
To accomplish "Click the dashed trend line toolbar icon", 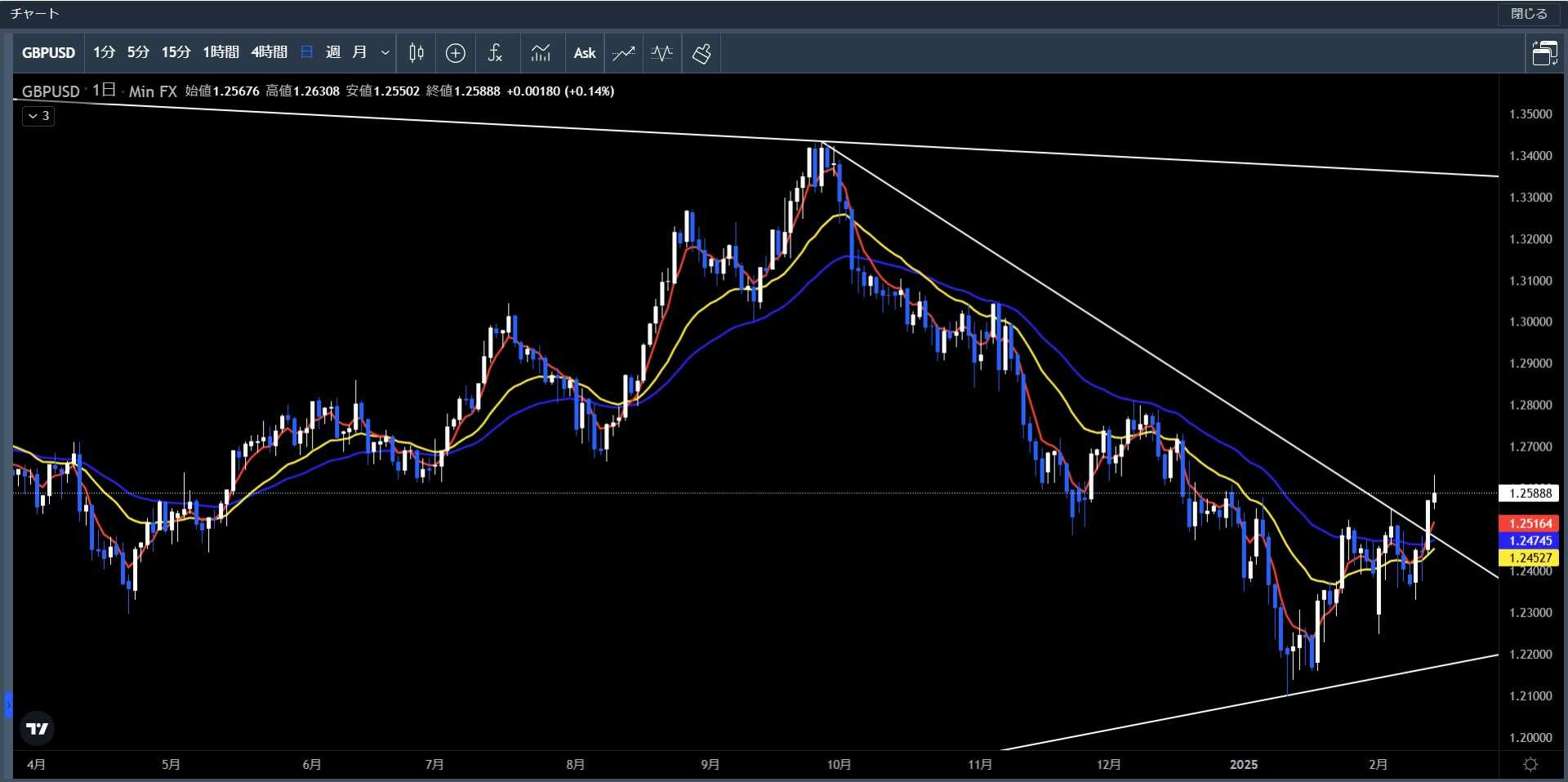I will 624,53.
